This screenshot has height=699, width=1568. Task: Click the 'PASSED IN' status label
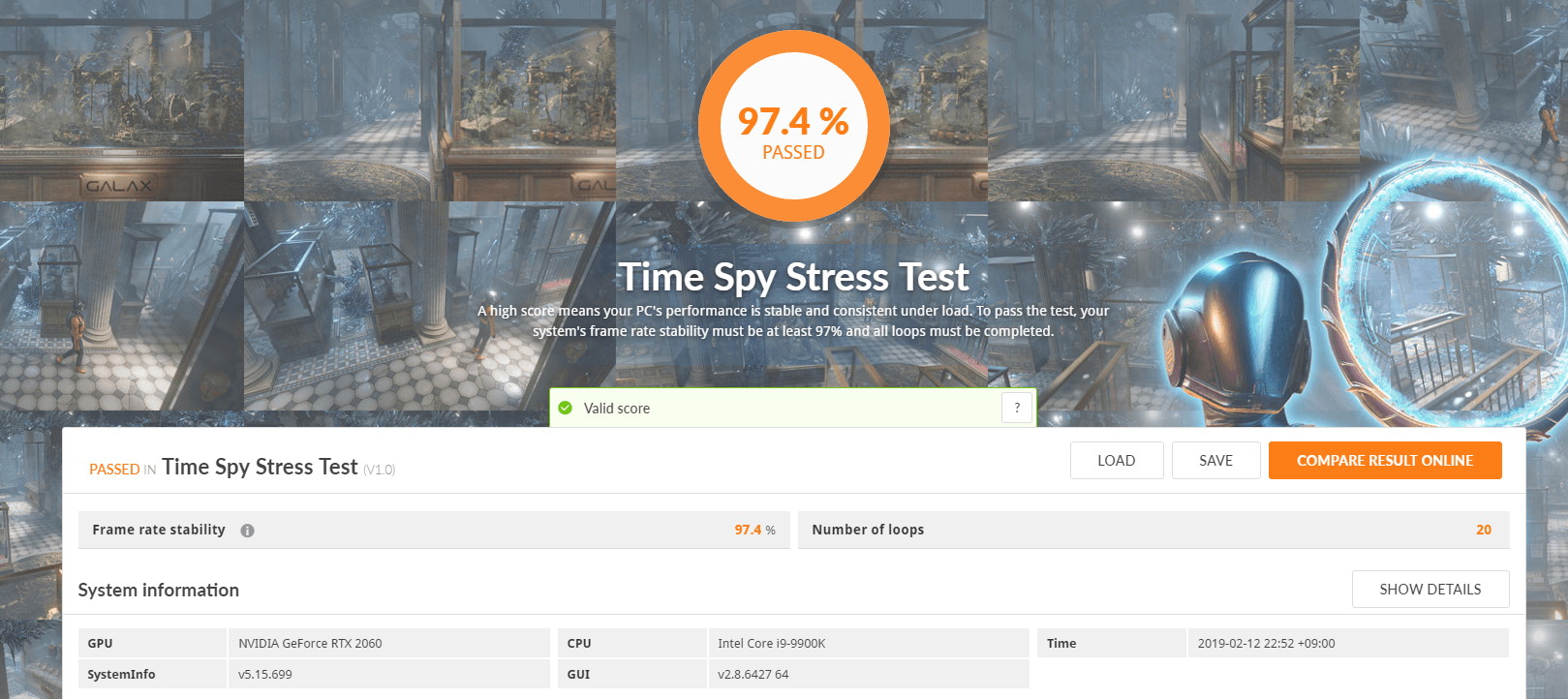[123, 470]
